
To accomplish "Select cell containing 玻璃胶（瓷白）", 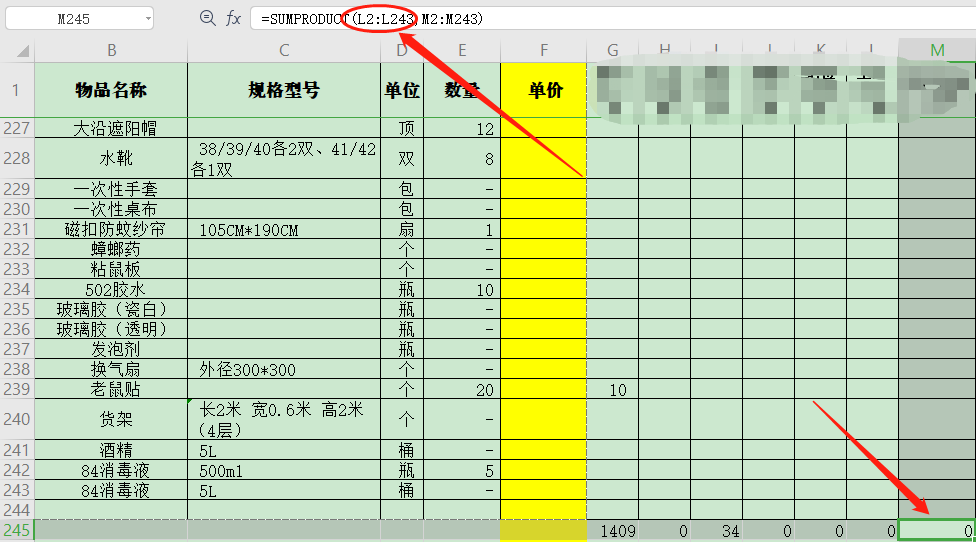I will click(111, 309).
